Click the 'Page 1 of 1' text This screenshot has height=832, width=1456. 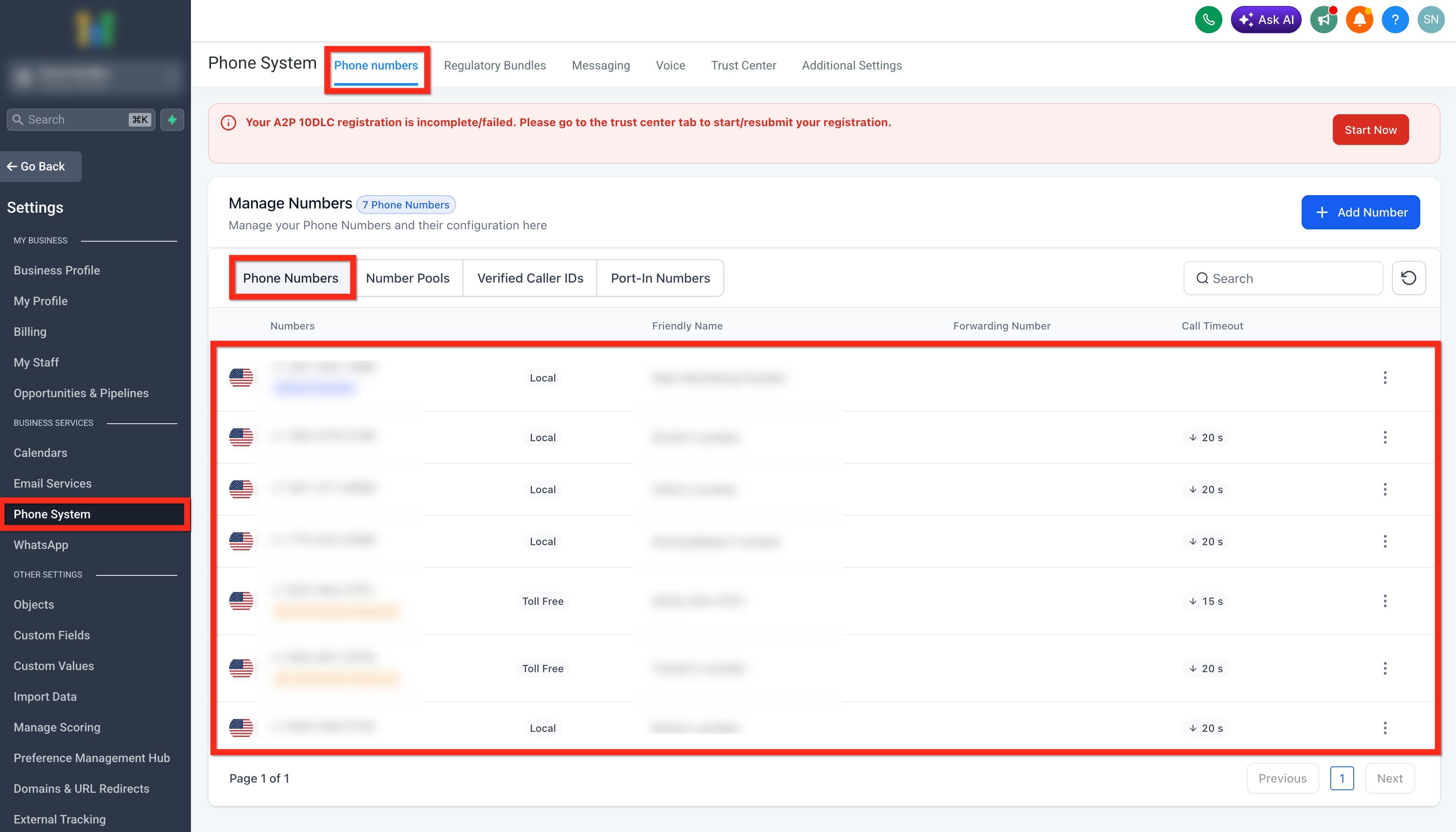point(259,778)
